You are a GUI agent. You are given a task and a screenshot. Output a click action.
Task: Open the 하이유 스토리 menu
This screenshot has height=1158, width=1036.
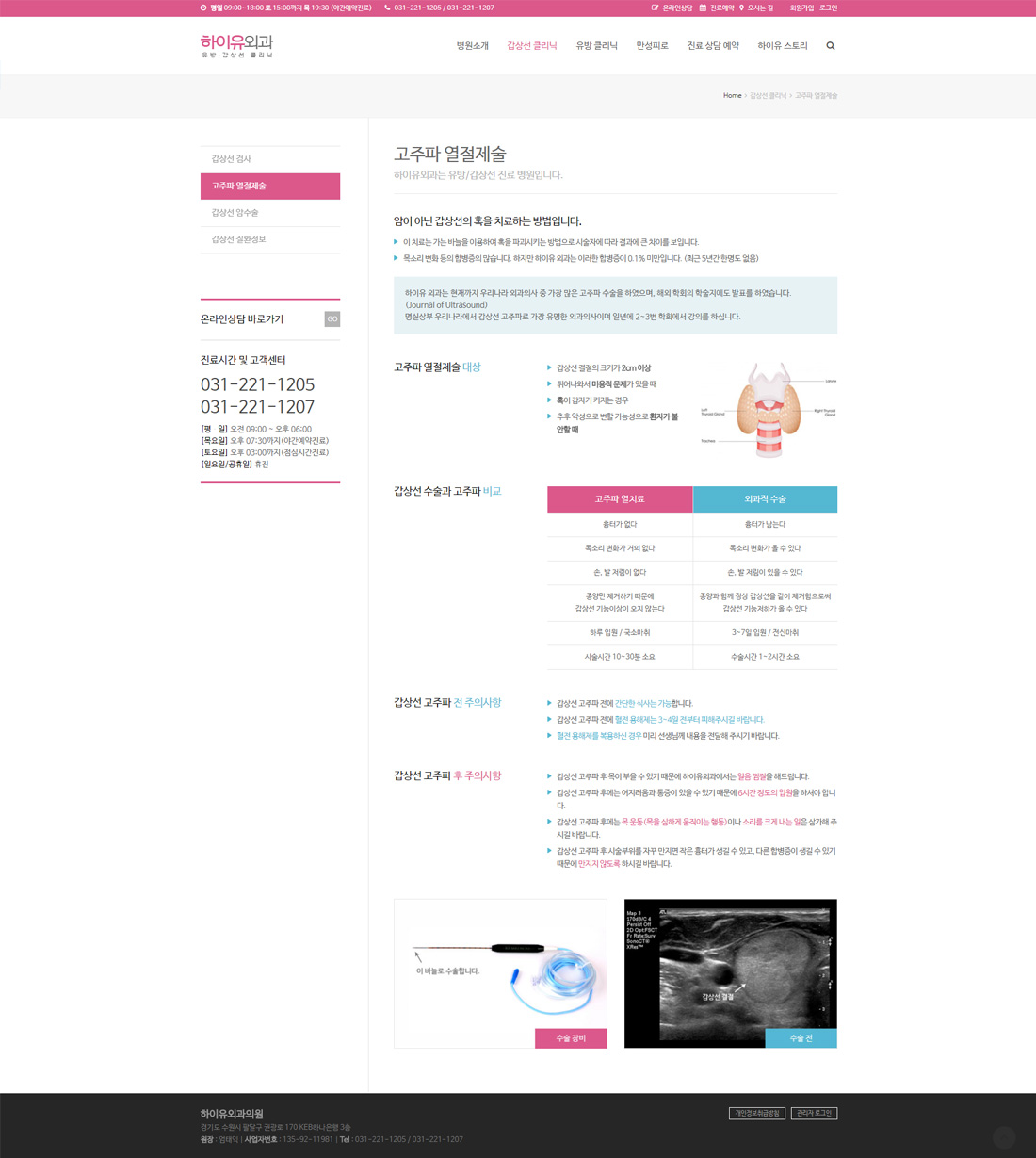(x=783, y=45)
